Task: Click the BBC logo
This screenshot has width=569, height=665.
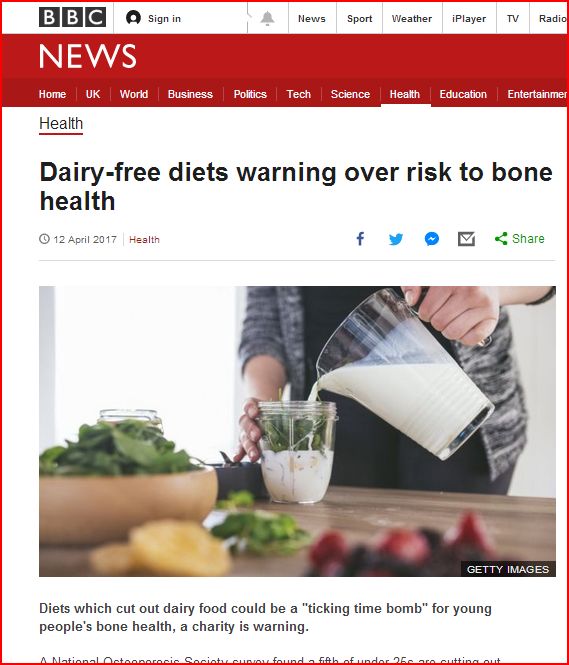Action: coord(73,18)
